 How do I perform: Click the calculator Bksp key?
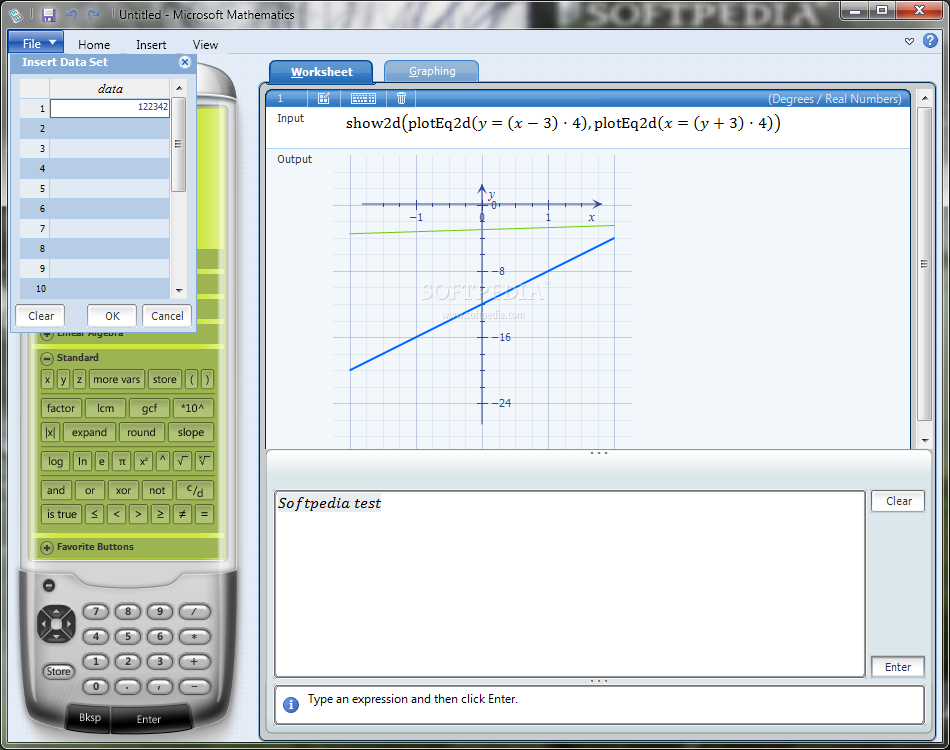tap(90, 717)
